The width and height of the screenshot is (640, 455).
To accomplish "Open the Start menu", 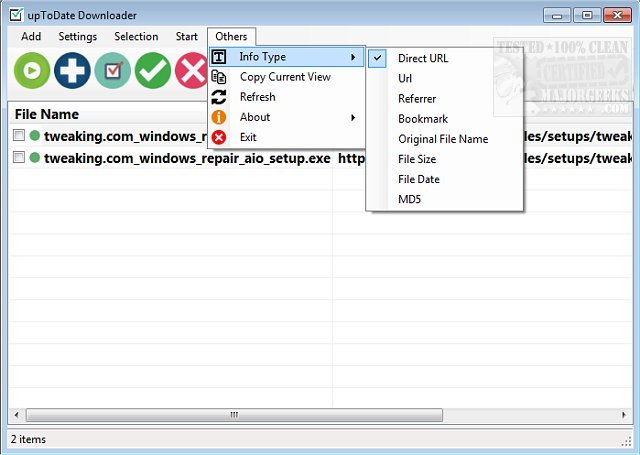I will point(187,36).
